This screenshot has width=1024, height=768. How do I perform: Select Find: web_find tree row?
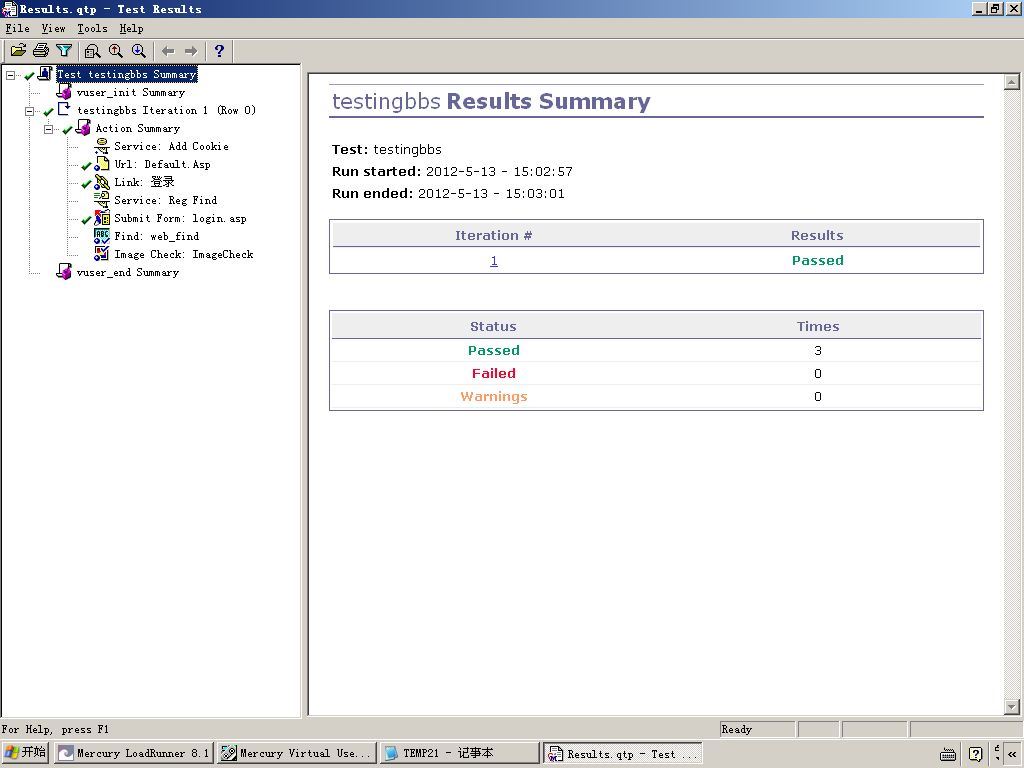coord(157,236)
